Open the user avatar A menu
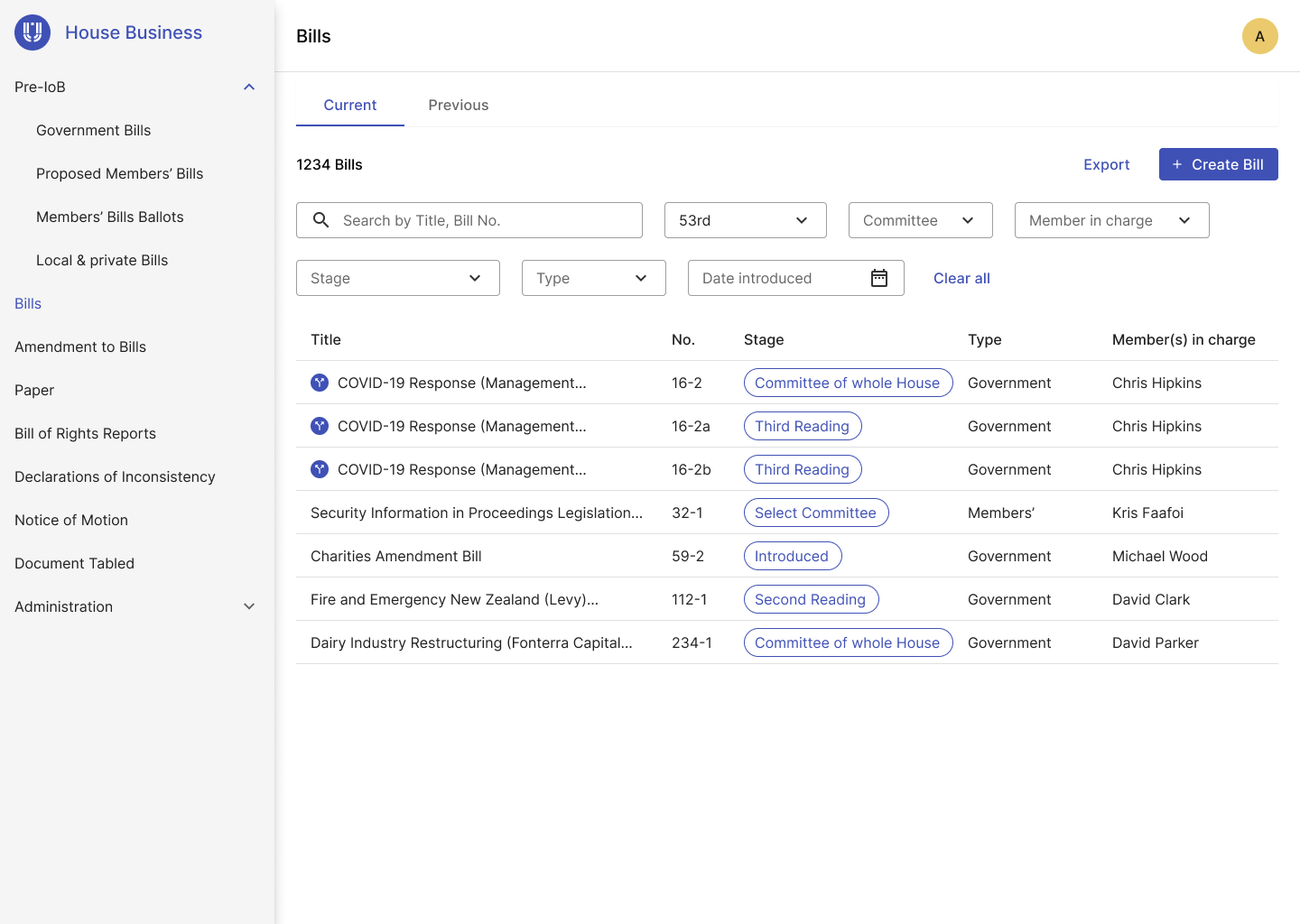The width and height of the screenshot is (1300, 924). pos(1259,36)
